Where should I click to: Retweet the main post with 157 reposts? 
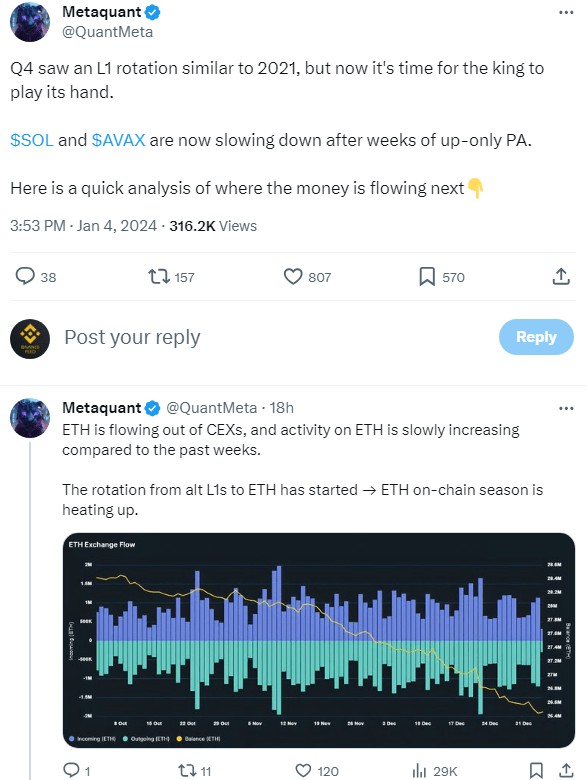(159, 276)
